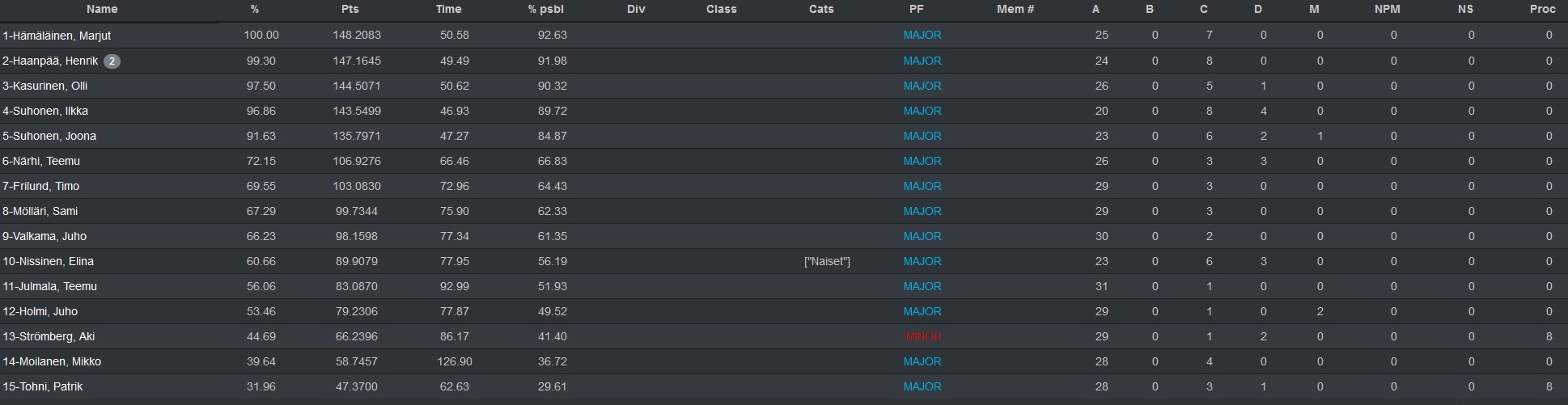
Task: Click the Mem # column header
Action: coord(1015,10)
